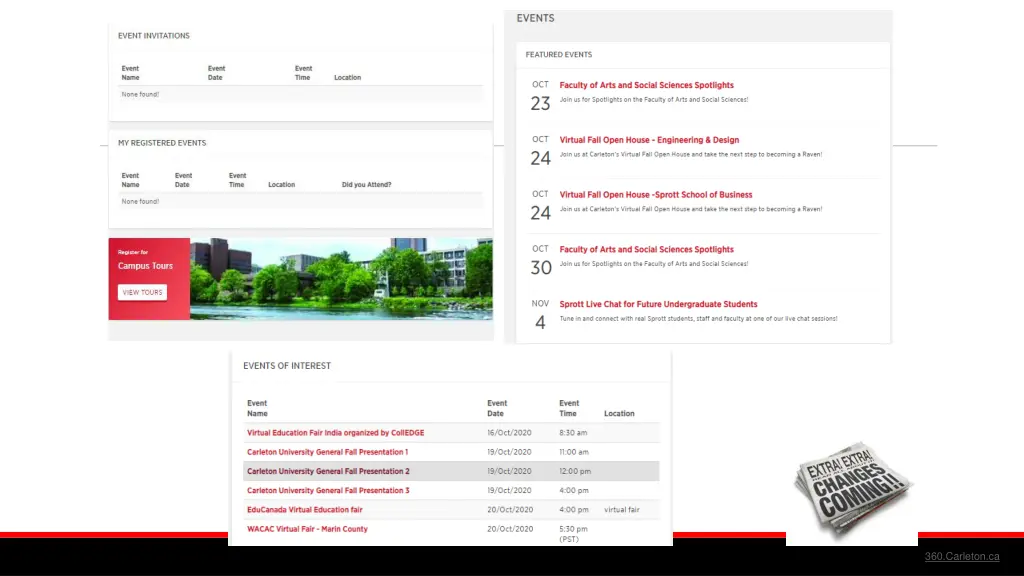Click the Location header in Events of Interest
The image size is (1024, 576).
pyautogui.click(x=619, y=413)
